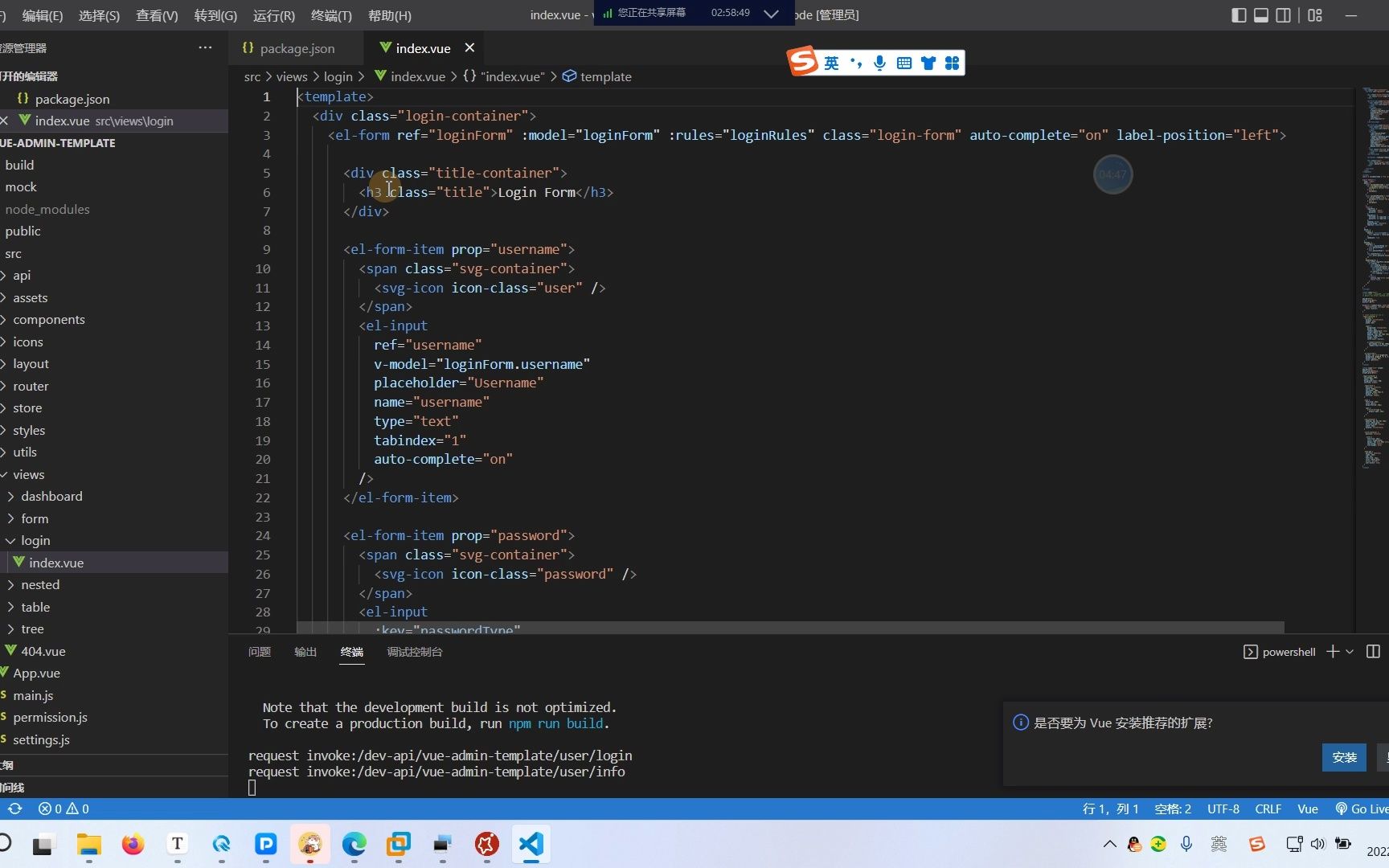This screenshot has height=868, width=1389.
Task: Open a new terminal with the plus icon
Action: [x=1333, y=652]
